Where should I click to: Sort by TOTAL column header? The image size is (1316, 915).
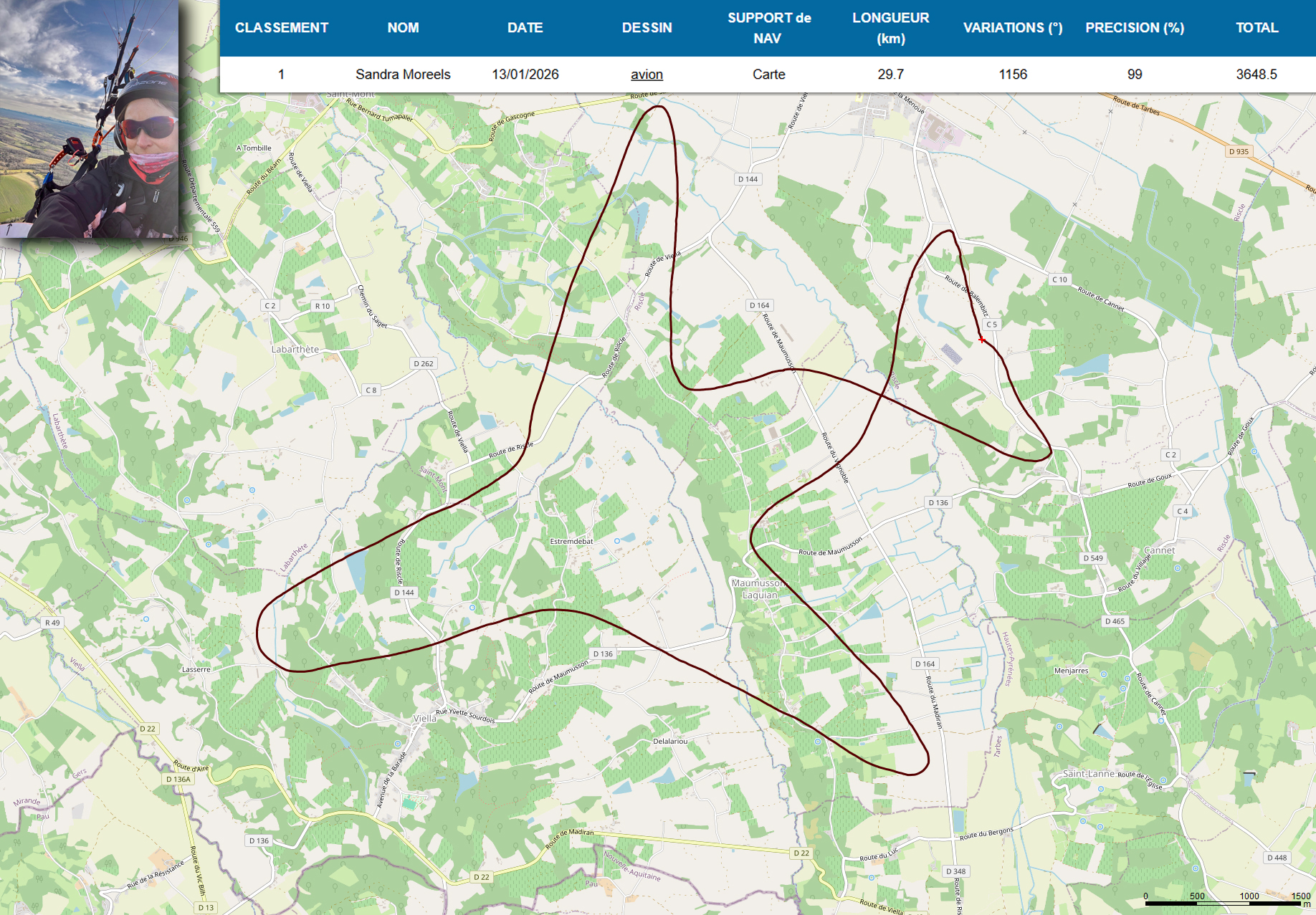coord(1257,28)
